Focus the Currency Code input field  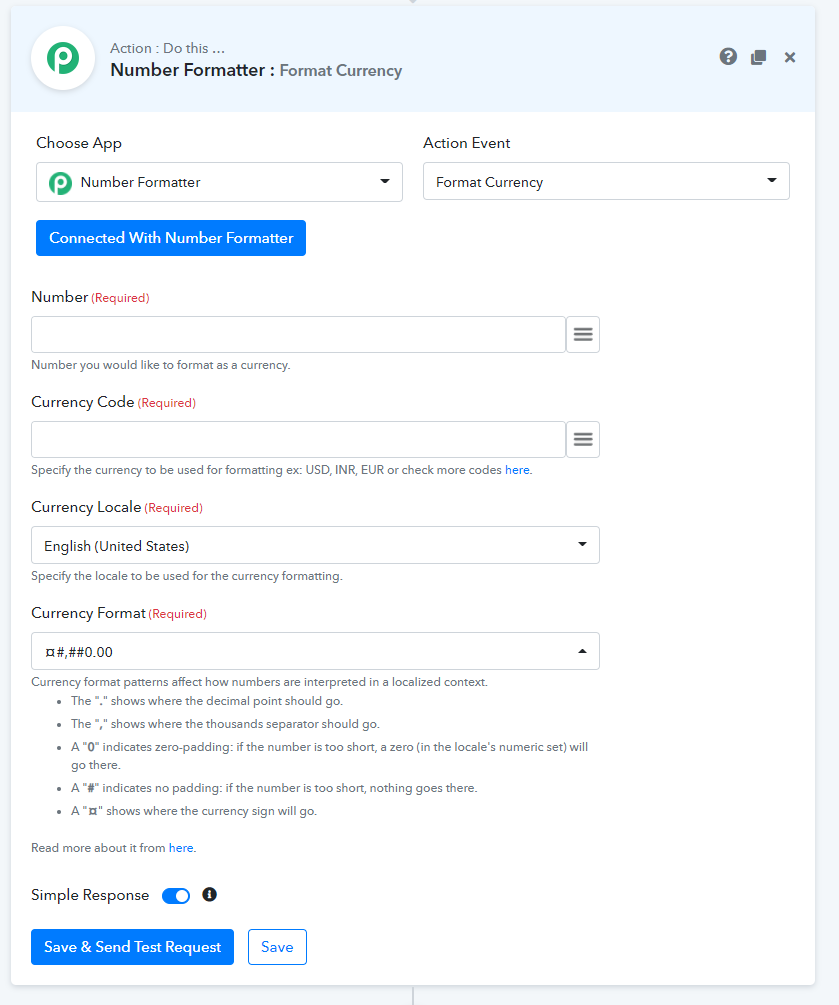tap(298, 439)
